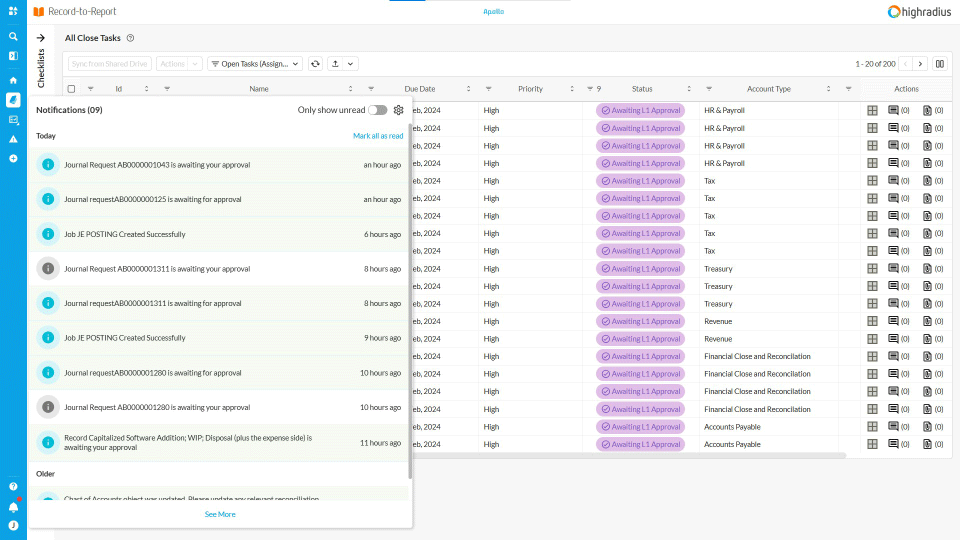Sort by Priority column arrows
The image size is (960, 540).
click(572, 89)
